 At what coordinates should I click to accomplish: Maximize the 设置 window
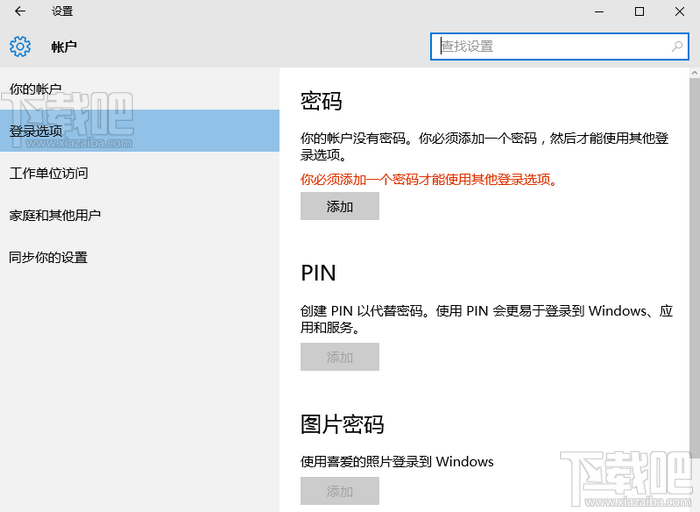[x=639, y=11]
